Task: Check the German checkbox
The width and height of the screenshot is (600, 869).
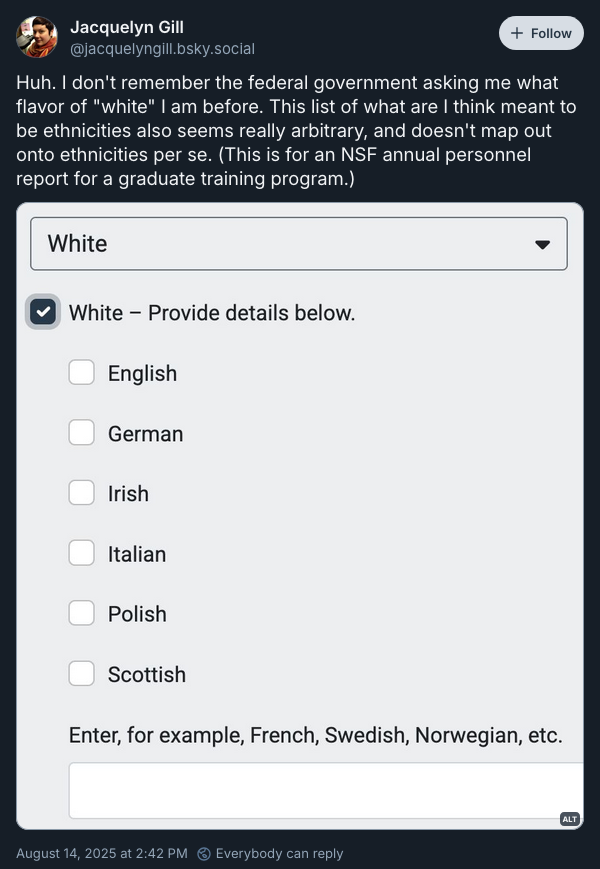Action: pyautogui.click(x=81, y=432)
